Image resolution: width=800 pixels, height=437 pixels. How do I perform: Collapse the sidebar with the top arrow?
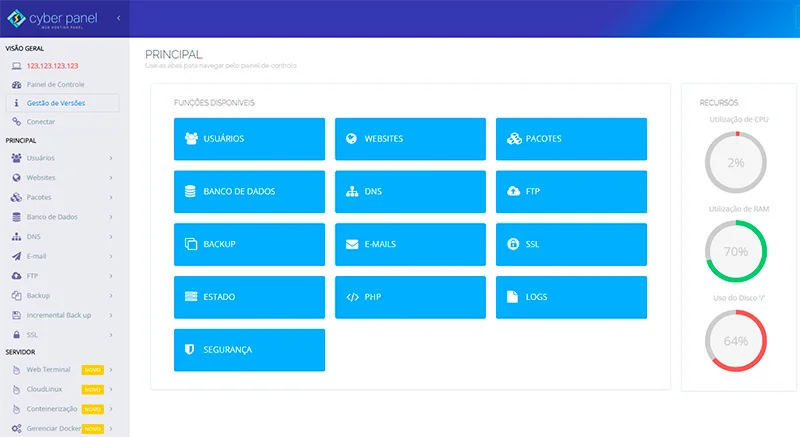119,18
